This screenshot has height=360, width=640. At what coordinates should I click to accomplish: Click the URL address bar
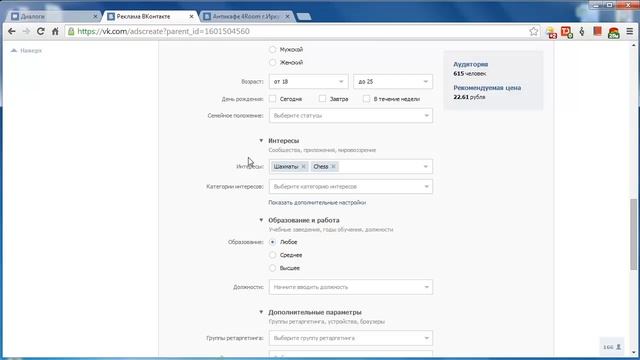pos(302,31)
